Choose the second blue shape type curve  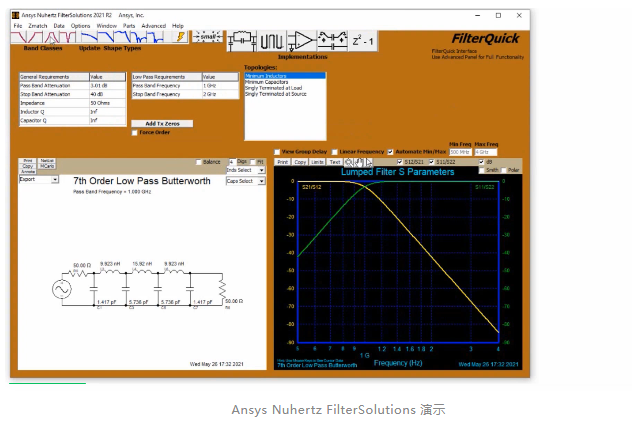pos(106,37)
